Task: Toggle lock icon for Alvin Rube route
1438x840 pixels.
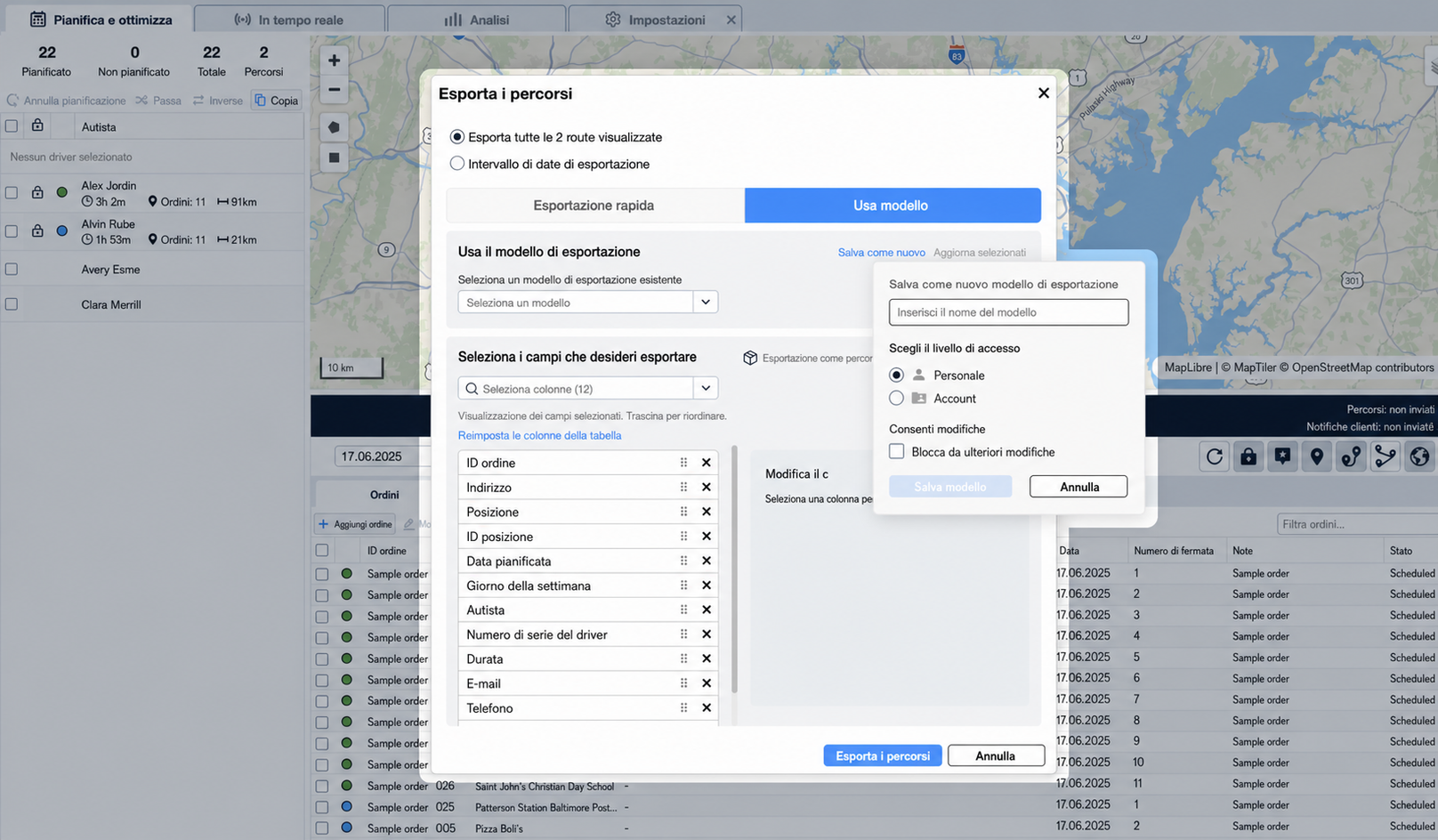Action: (x=37, y=230)
